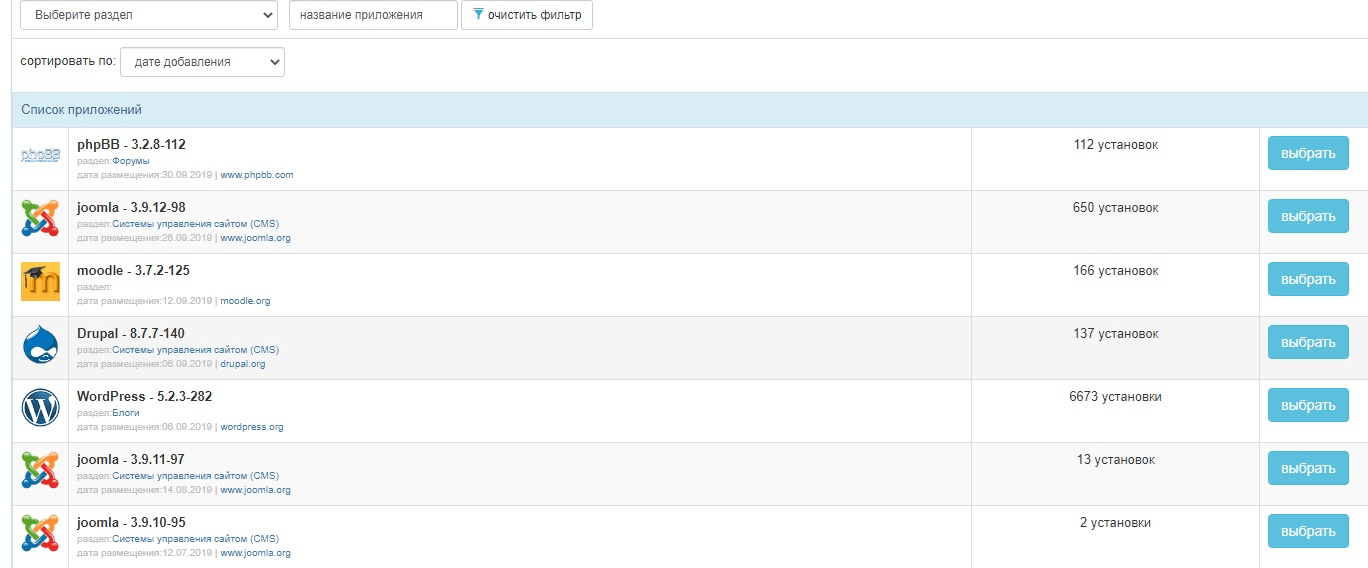Click the title 'joomla - 3.9.10-95'
1368x568 pixels.
click(x=131, y=522)
